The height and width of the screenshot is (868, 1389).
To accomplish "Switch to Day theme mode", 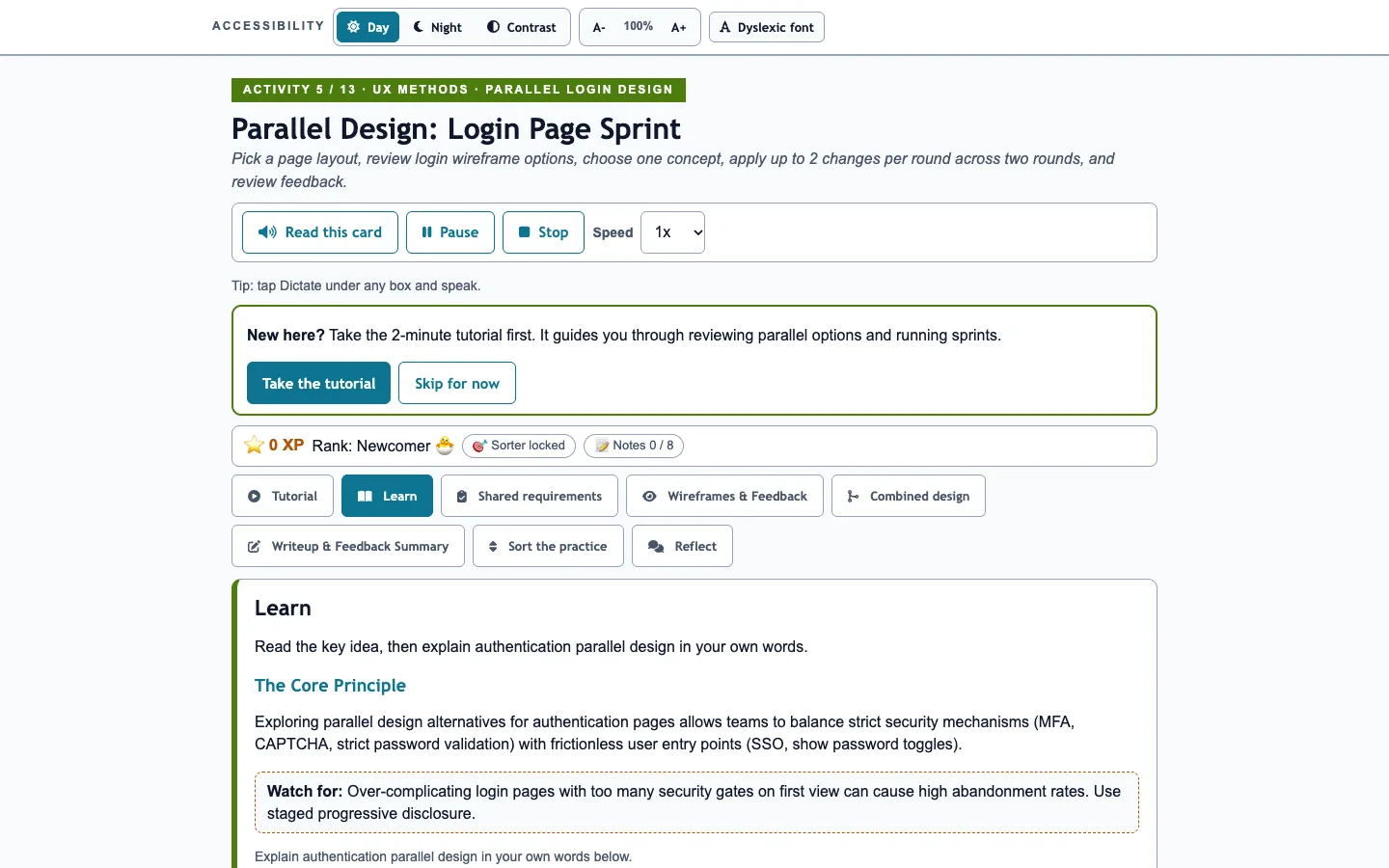I will pos(368,27).
